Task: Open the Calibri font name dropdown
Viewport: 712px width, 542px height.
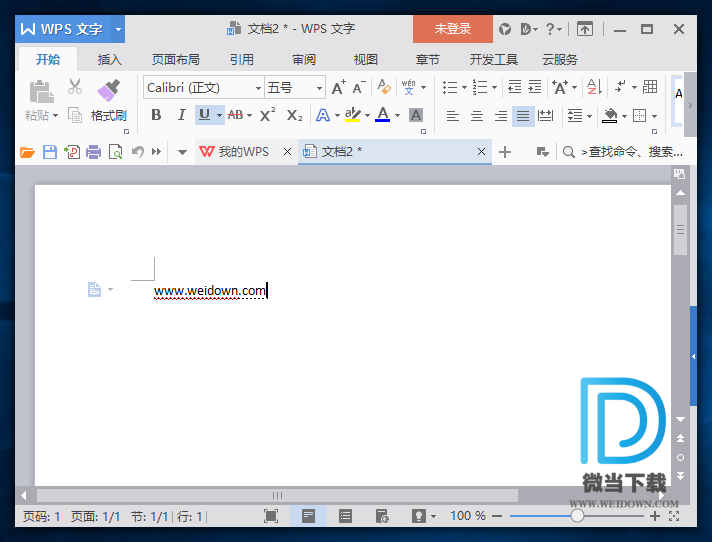Action: (257, 88)
